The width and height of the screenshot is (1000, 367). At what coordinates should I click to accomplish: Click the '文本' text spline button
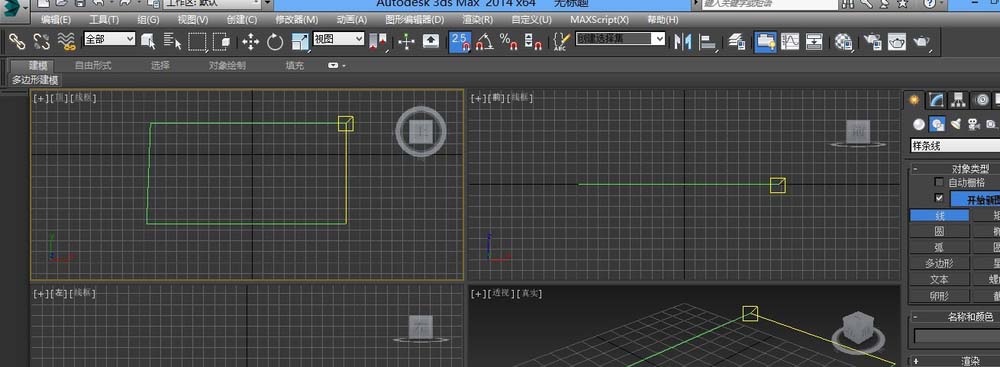[939, 280]
